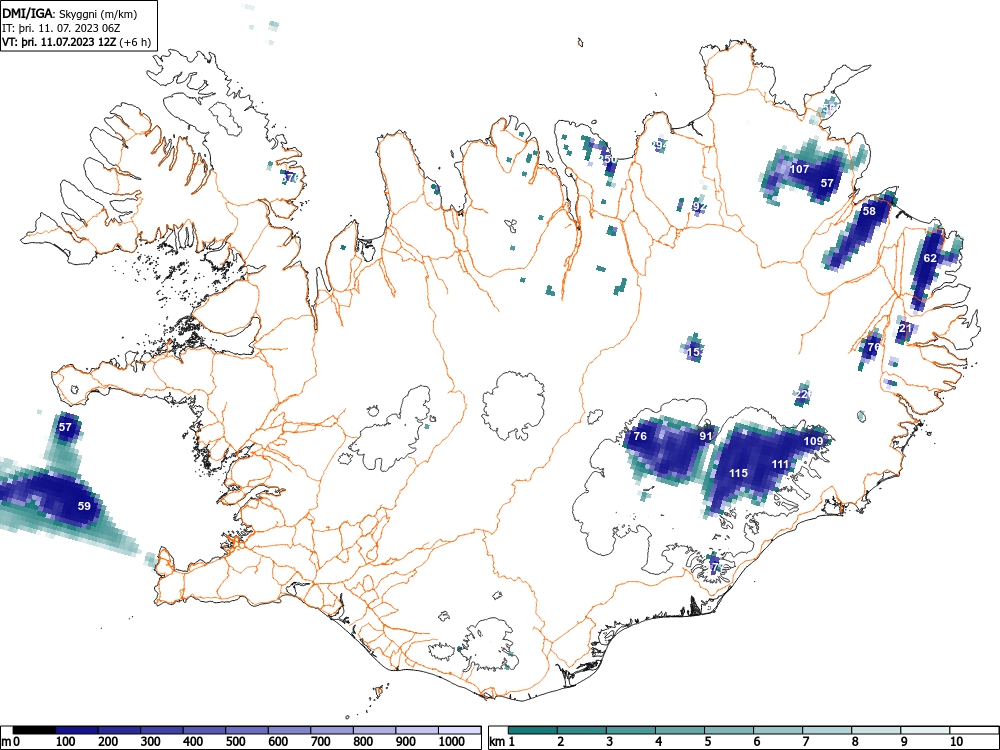The width and height of the screenshot is (1000, 750).
Task: Choose the 6–7 km light teal swatch
Action: point(778,730)
